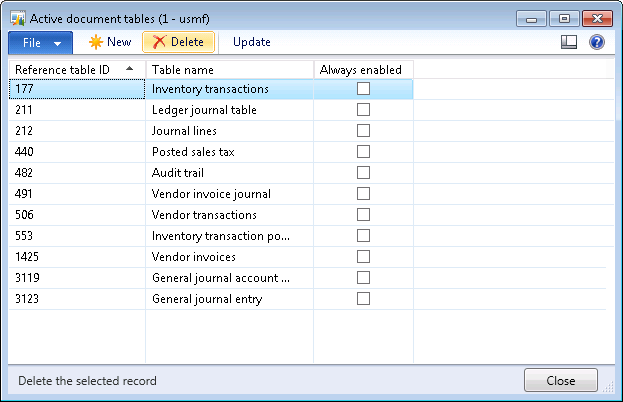Tick Always enabled for General journal entry
The image size is (623, 402).
click(363, 298)
